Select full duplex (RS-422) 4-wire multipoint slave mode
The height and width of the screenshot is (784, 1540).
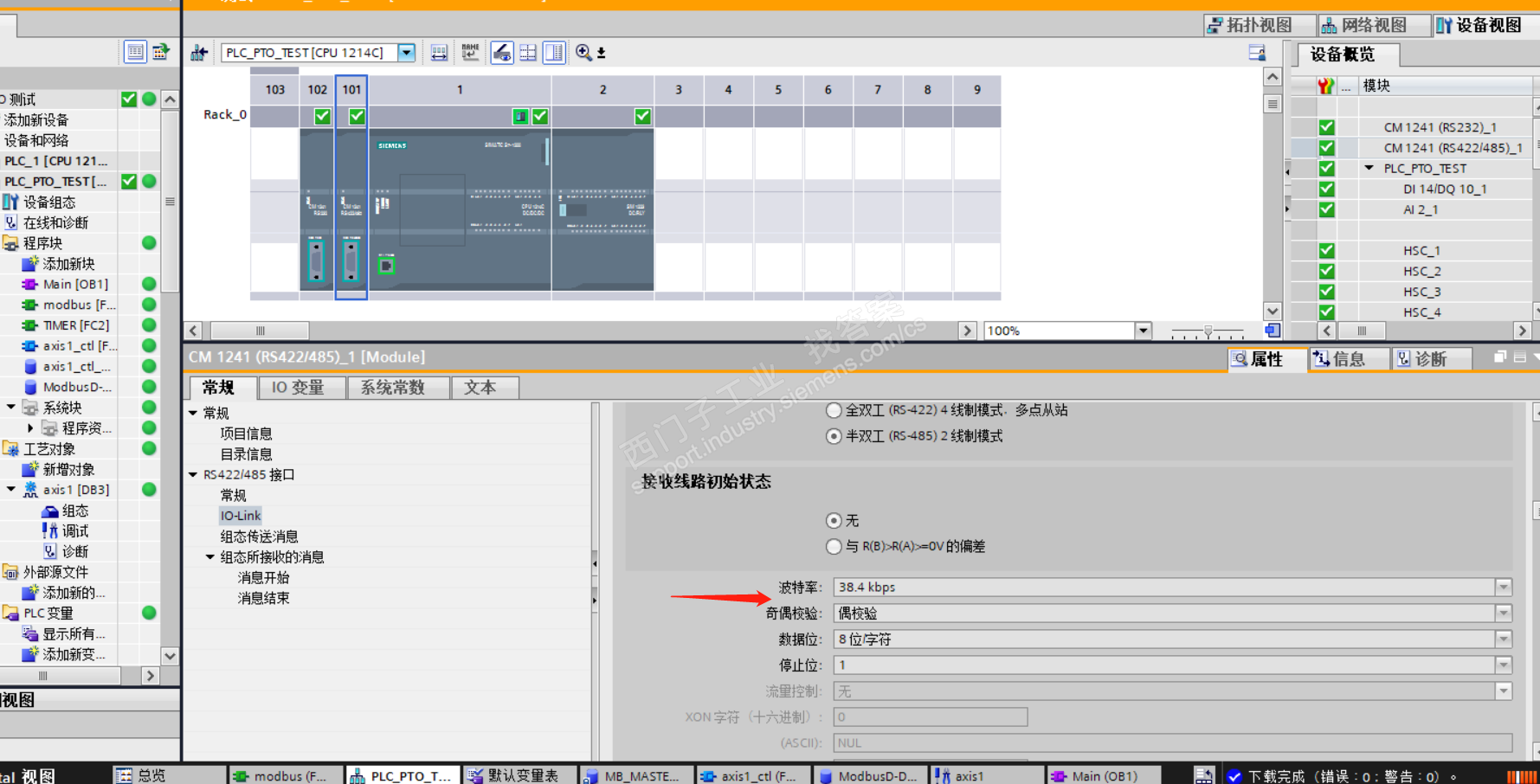tap(834, 410)
